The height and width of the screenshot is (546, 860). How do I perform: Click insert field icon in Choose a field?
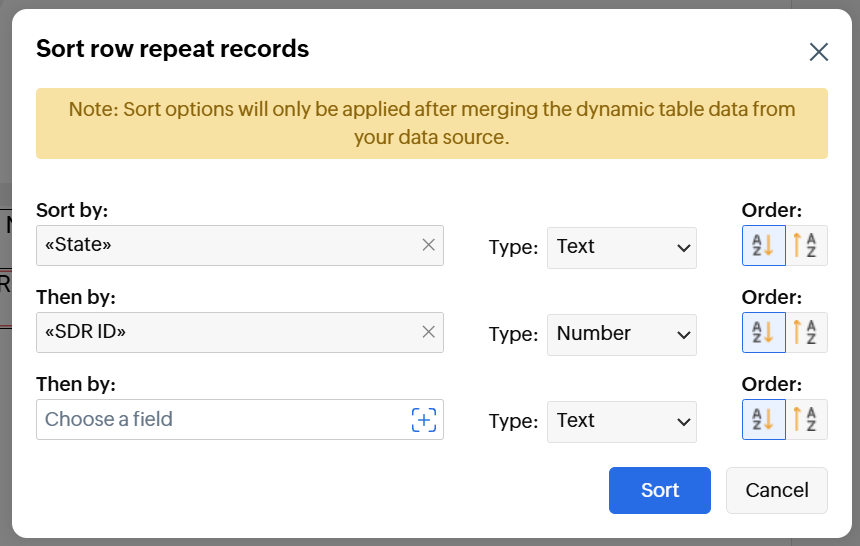point(424,420)
